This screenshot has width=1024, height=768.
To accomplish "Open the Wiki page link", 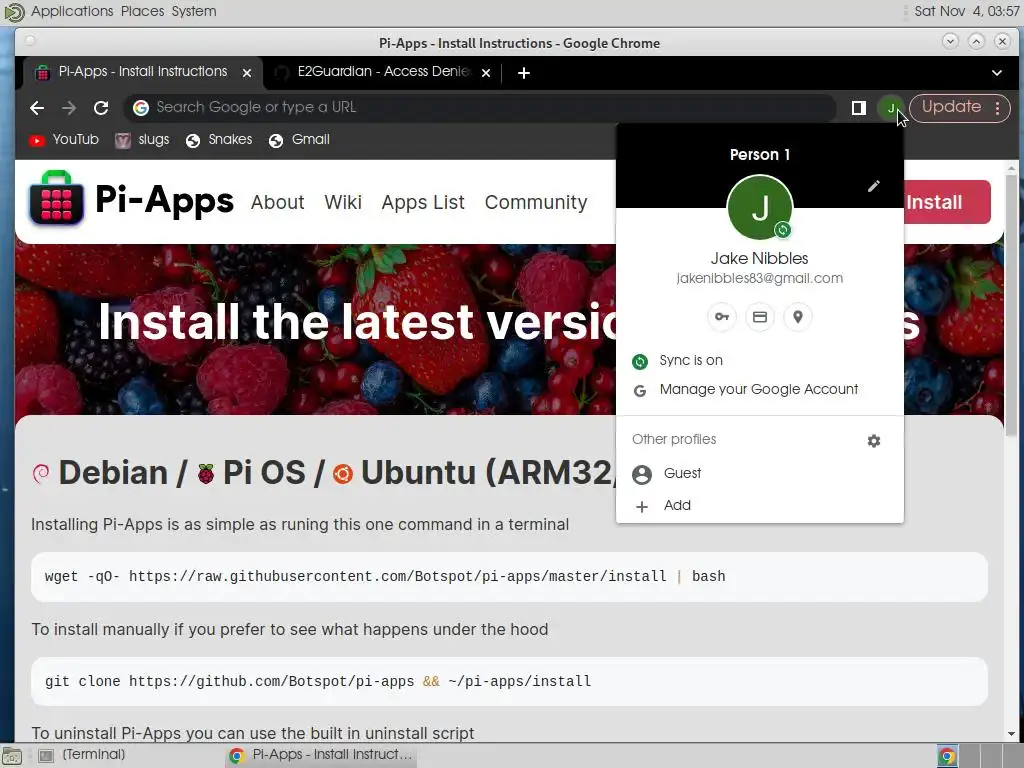I will [x=343, y=202].
